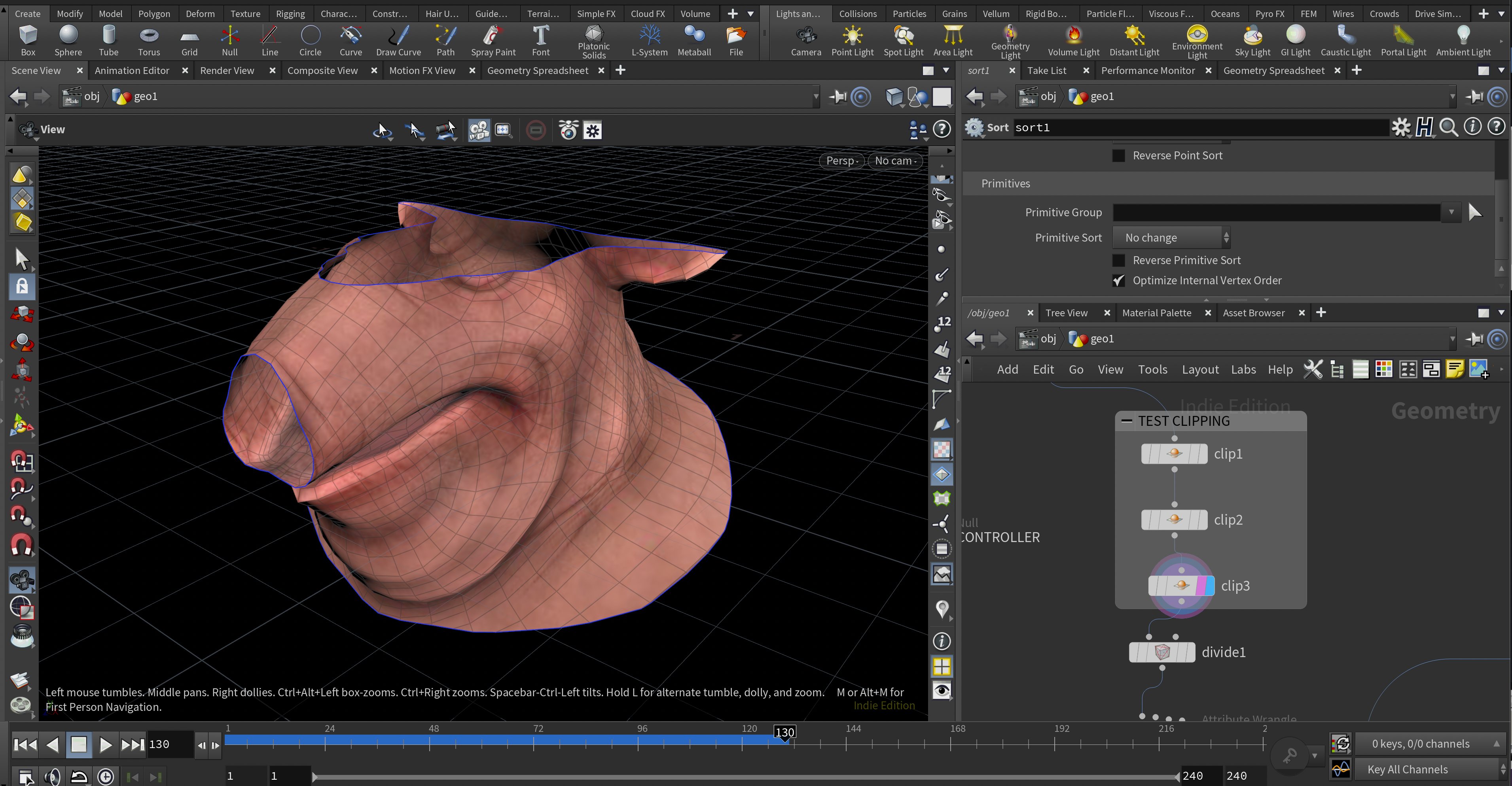This screenshot has width=1512, height=786.
Task: Select the Torus shelf tool
Action: pos(148,40)
